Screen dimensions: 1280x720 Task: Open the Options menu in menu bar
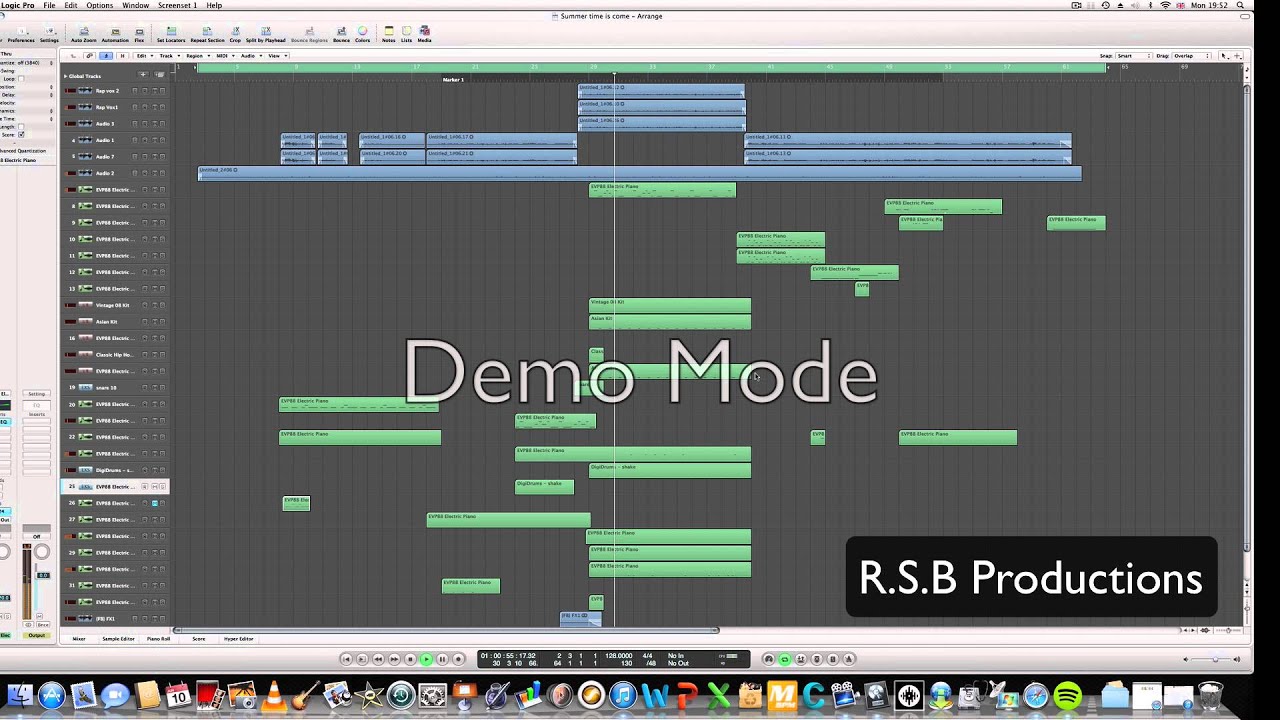click(99, 5)
